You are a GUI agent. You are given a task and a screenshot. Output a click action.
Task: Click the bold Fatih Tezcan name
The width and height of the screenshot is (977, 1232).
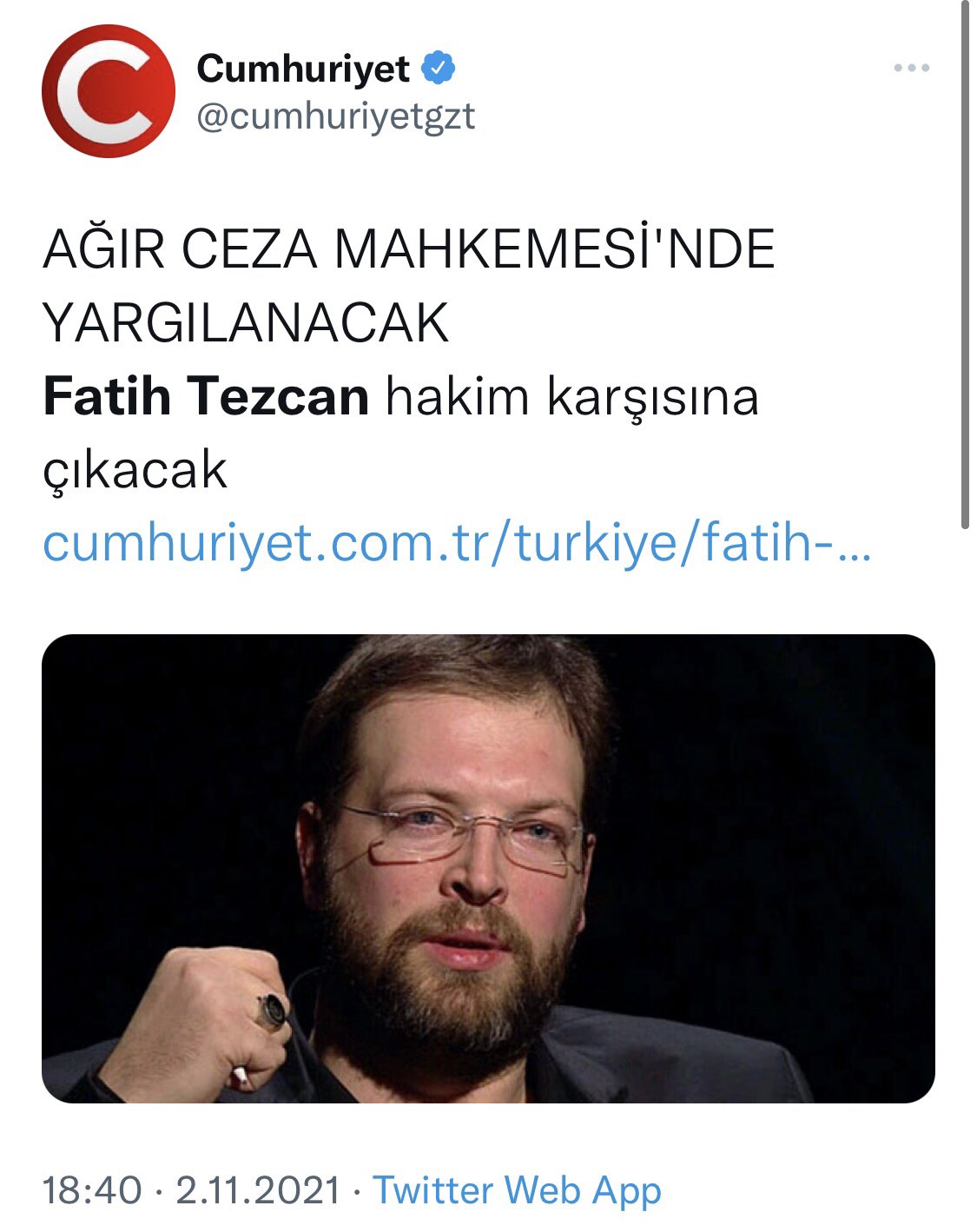(206, 397)
